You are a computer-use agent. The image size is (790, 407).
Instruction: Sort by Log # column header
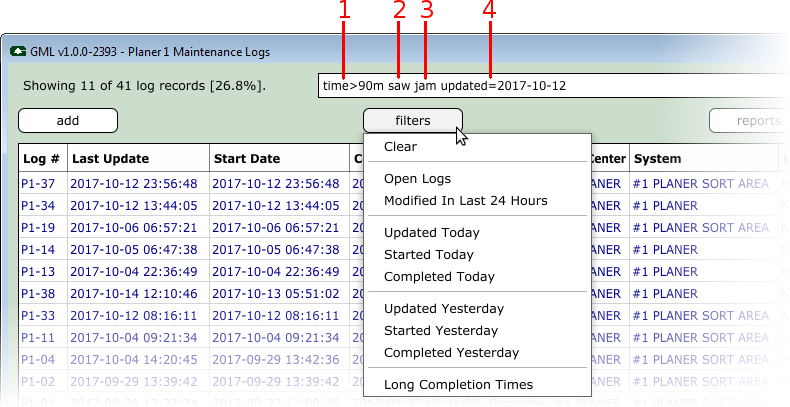pos(43,159)
